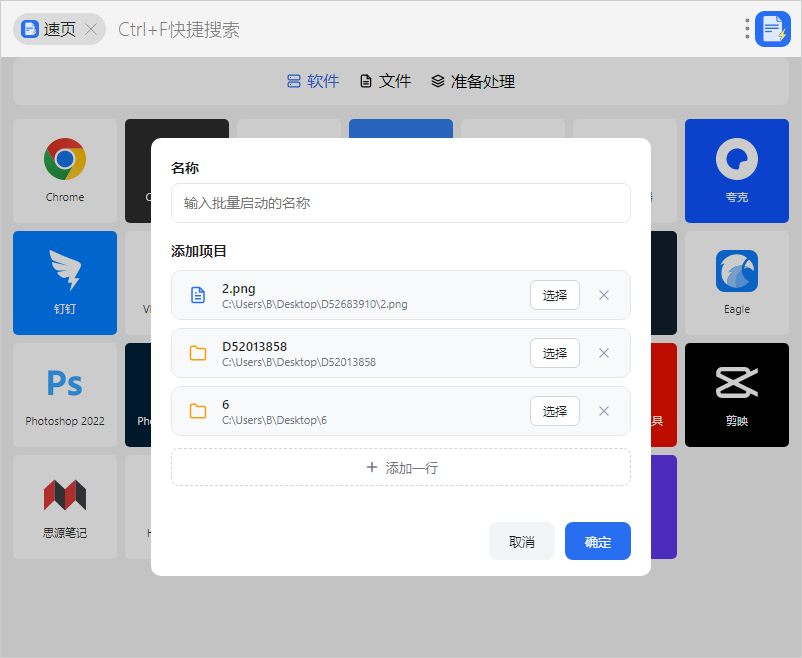Screen dimensions: 802x658
Task: Click the 速页 tag logo icon
Action: pos(30,29)
